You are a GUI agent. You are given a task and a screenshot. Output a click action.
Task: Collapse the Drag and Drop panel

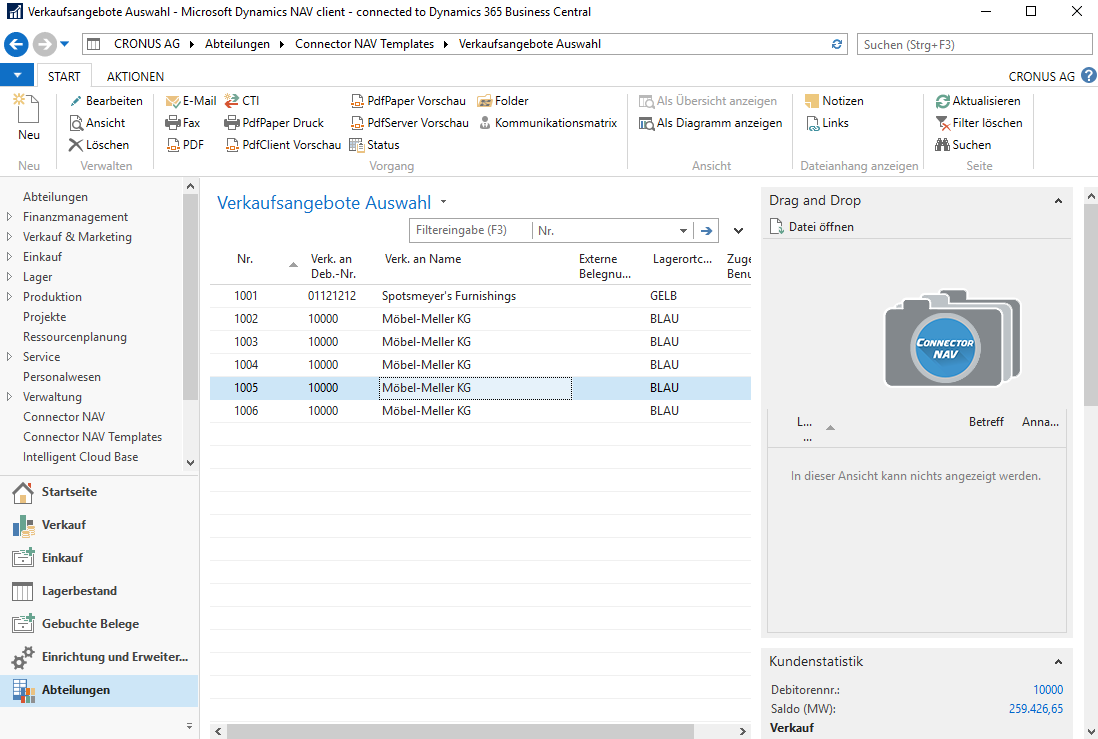(x=1058, y=201)
